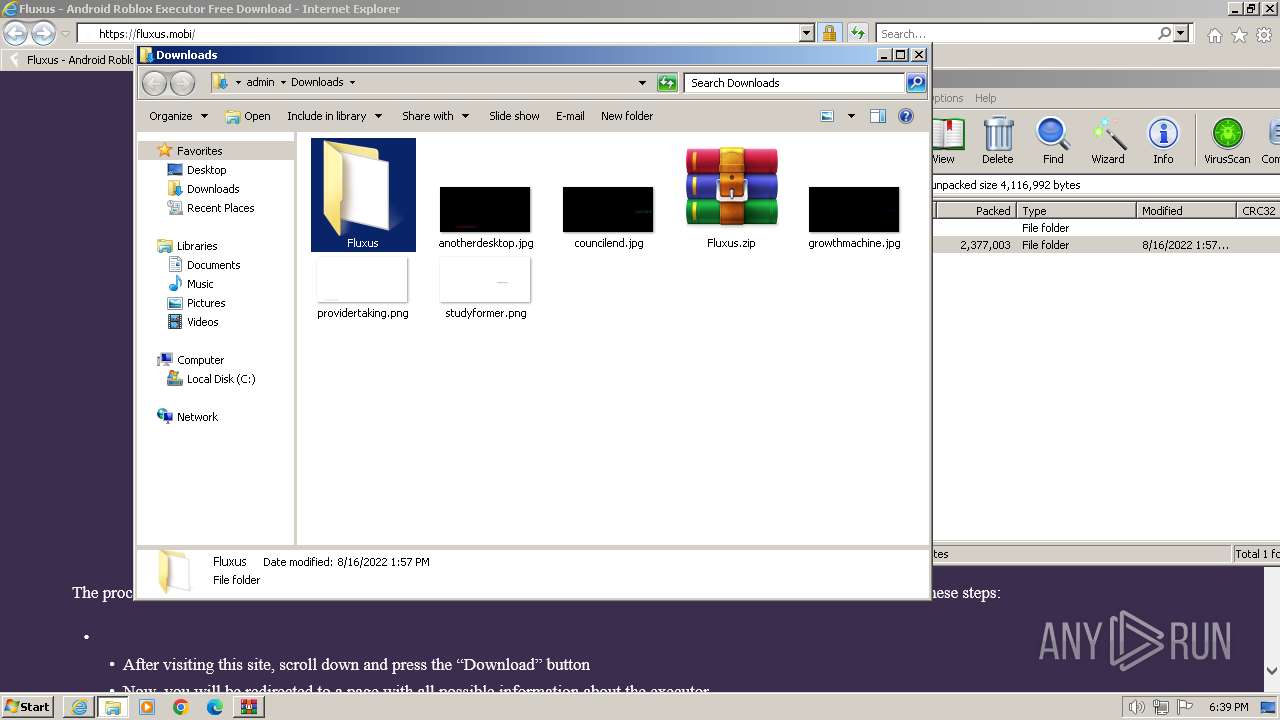The height and width of the screenshot is (720, 1280).
Task: Open view options dropdown arrow
Action: click(851, 116)
